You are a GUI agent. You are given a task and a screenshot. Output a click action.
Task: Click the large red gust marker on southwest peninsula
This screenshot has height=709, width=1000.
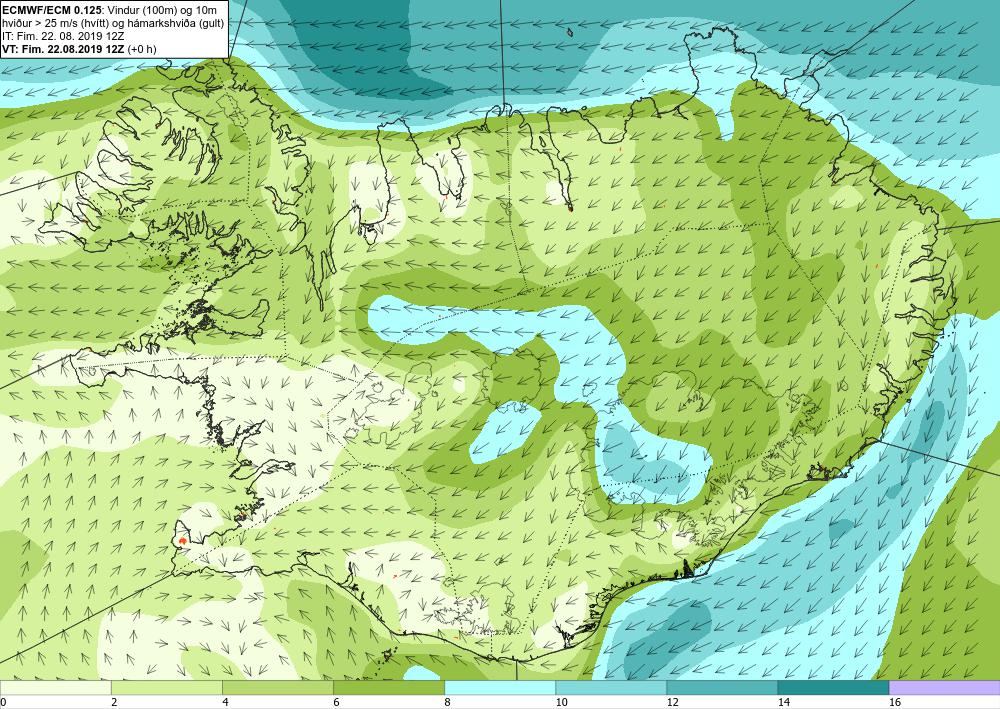point(183,541)
